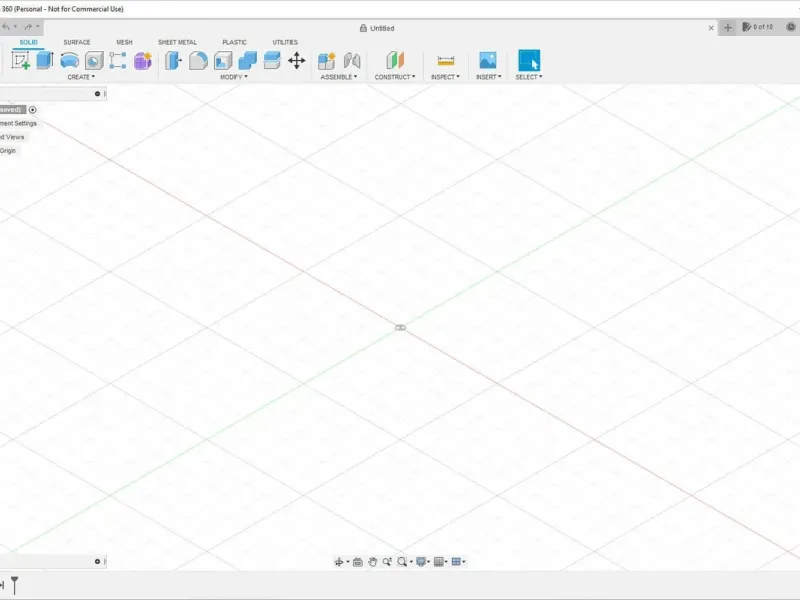Click the Redo arrow button
This screenshot has width=800, height=600.
click(28, 27)
